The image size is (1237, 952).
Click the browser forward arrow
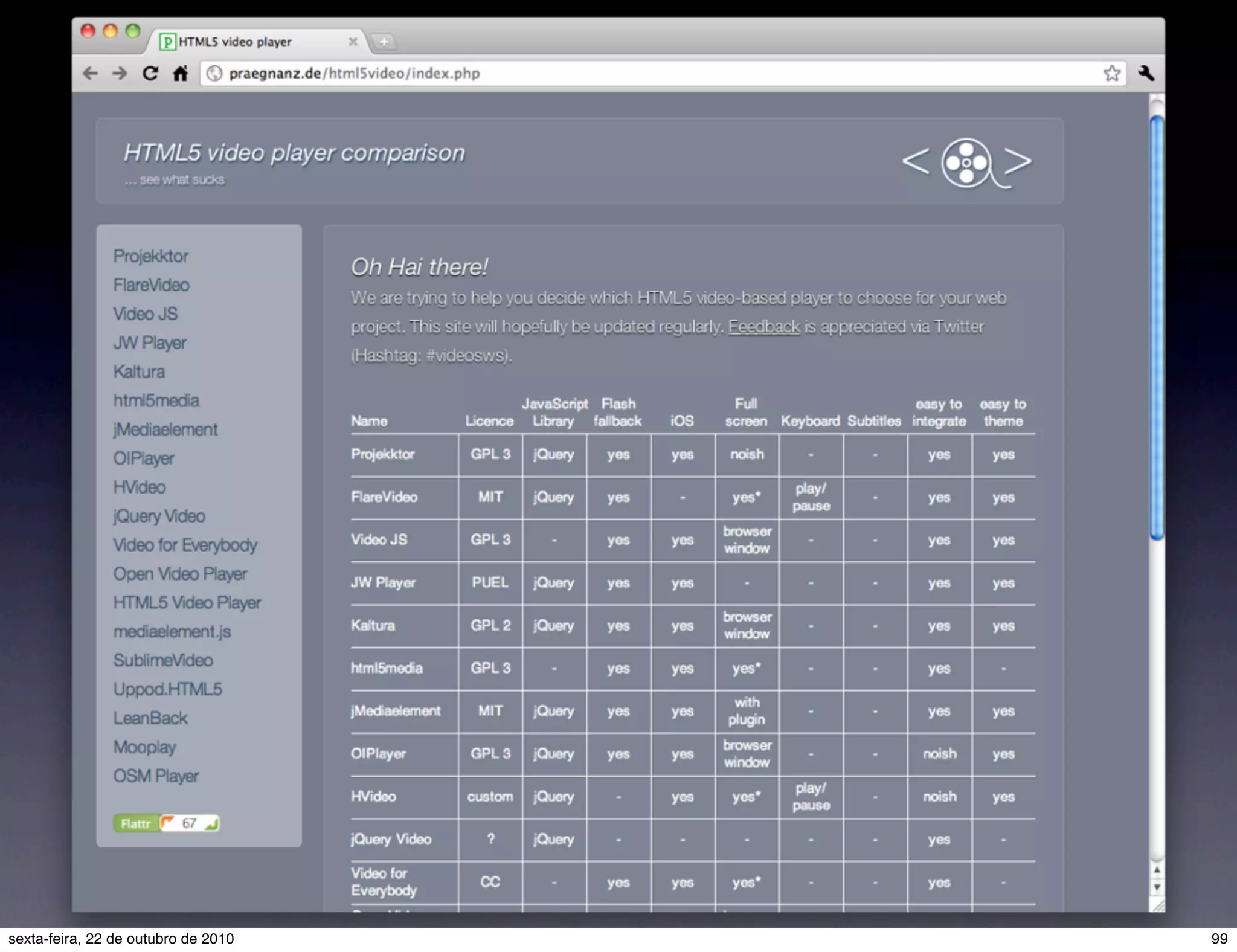120,73
